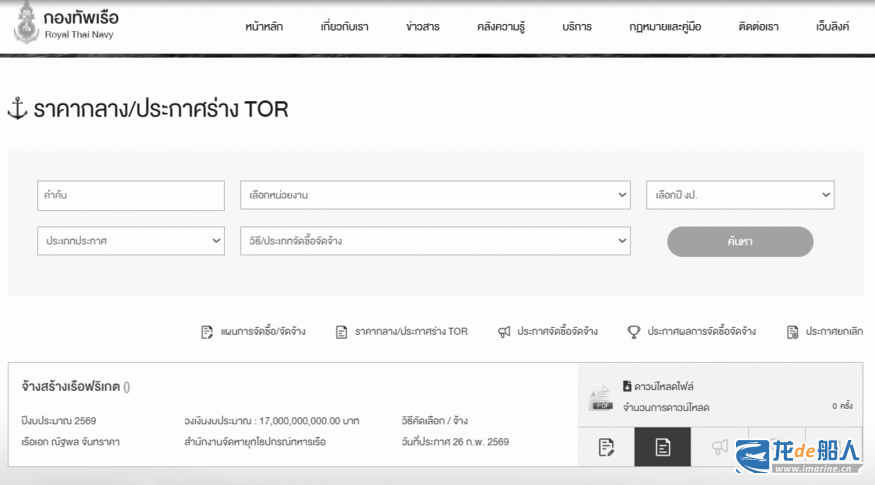This screenshot has height=485, width=875.
Task: Expand the เลือกหน่วยงาน dropdown
Action: [435, 195]
